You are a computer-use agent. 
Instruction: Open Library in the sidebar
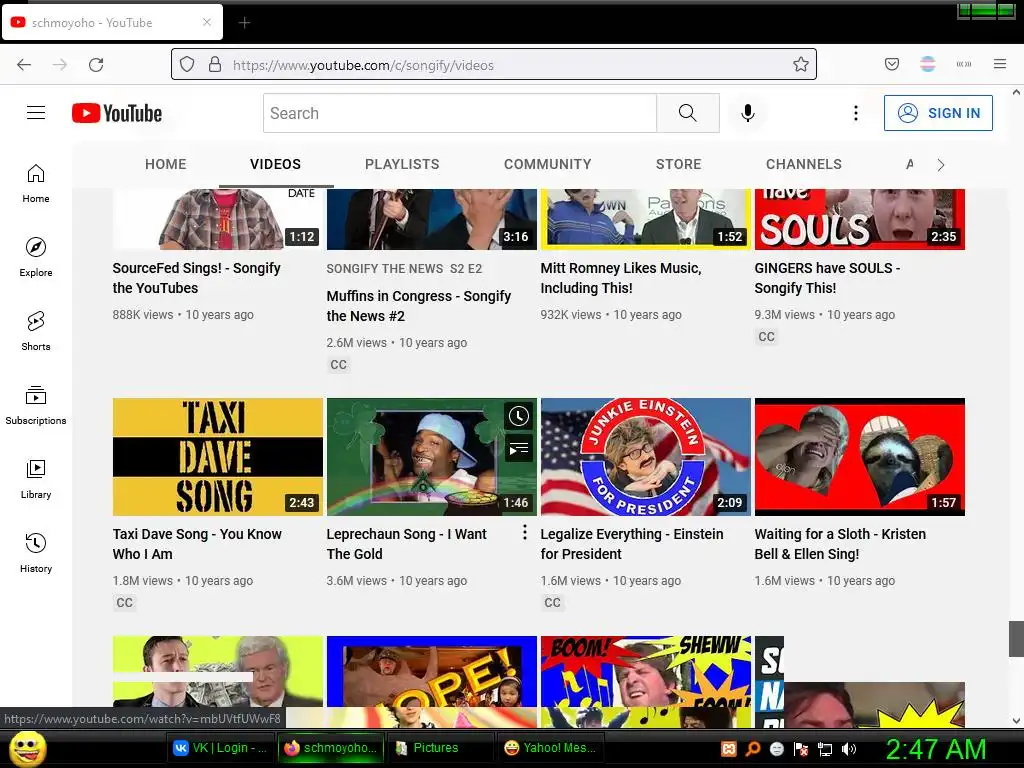[36, 479]
